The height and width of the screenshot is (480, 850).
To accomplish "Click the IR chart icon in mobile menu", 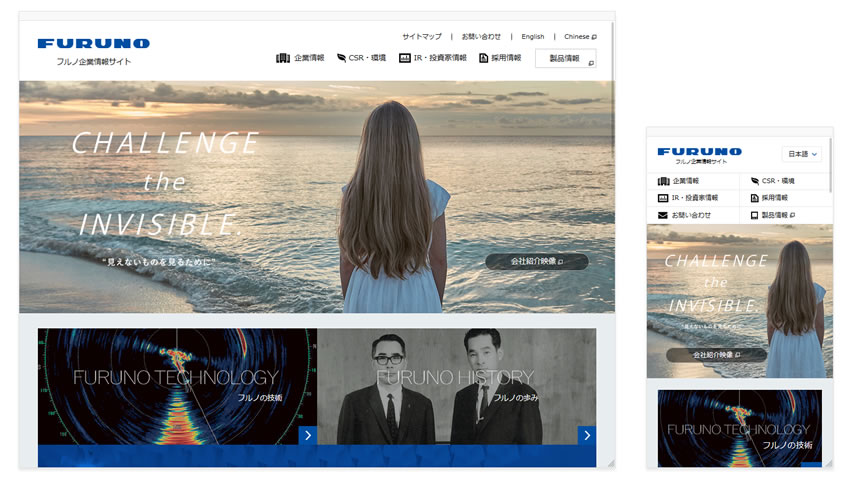I will (x=663, y=198).
